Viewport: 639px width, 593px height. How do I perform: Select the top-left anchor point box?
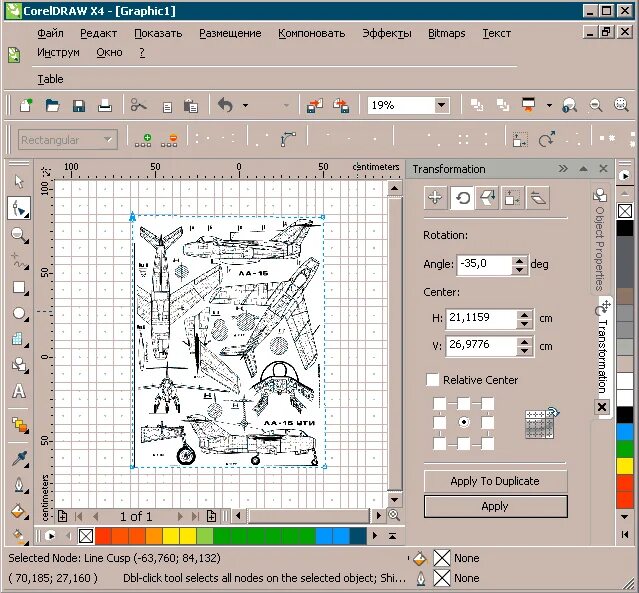point(439,403)
